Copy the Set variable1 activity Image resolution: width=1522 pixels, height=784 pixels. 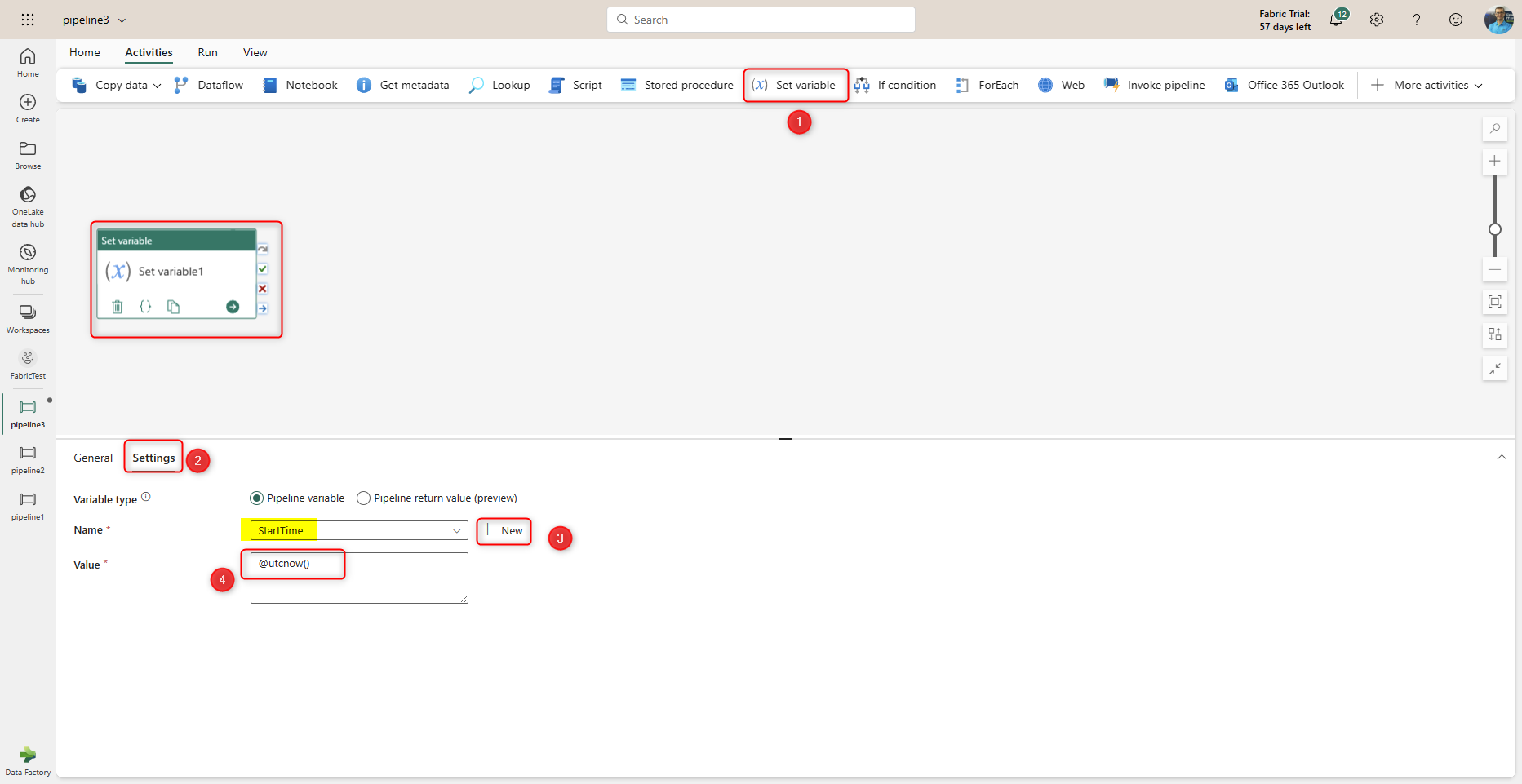click(x=173, y=307)
